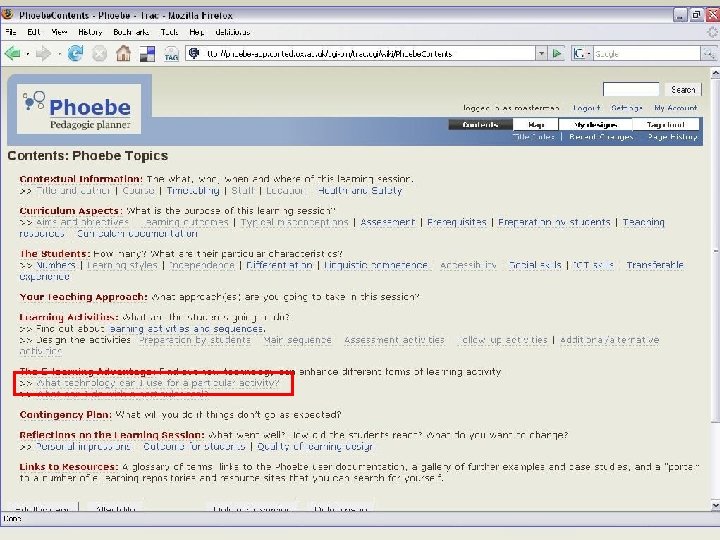
Task: Open the Health and Safety link
Action: pos(360,191)
